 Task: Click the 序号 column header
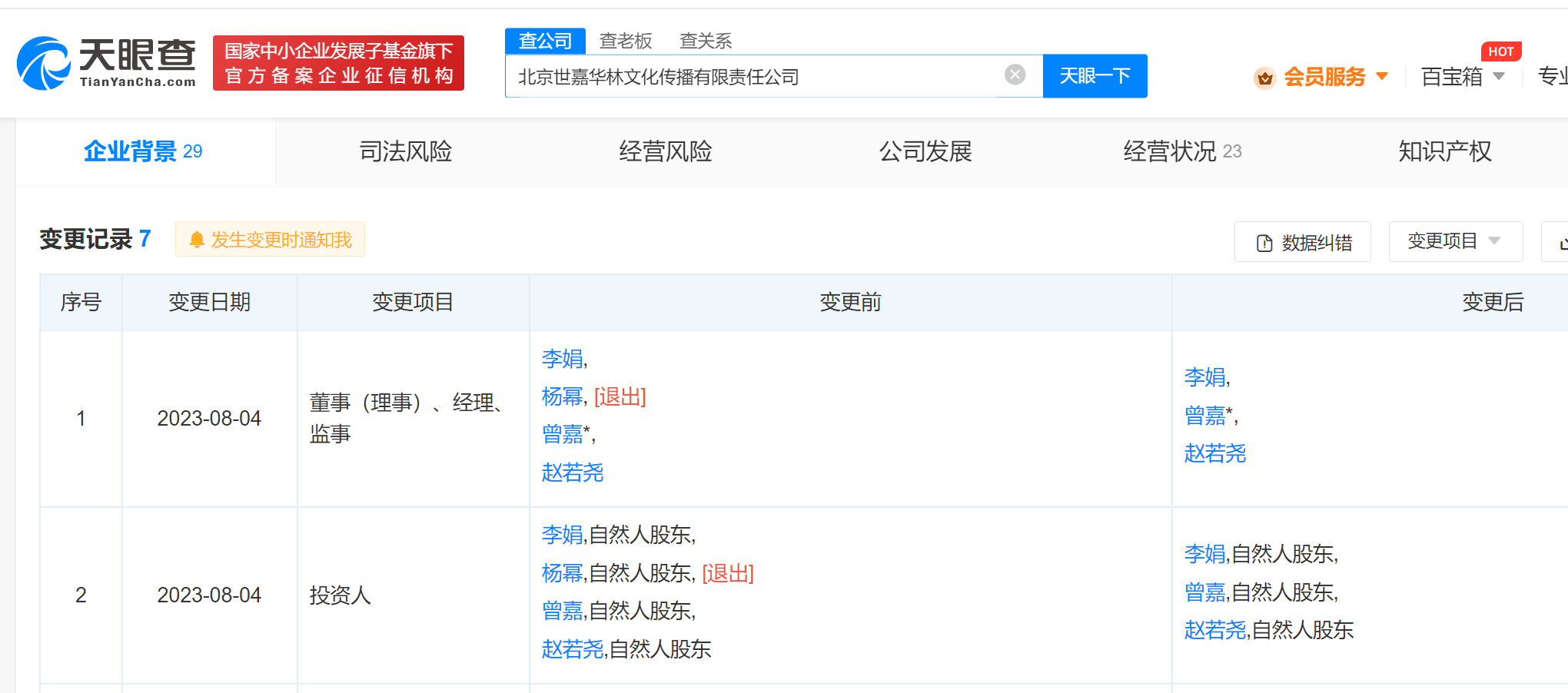pyautogui.click(x=81, y=302)
